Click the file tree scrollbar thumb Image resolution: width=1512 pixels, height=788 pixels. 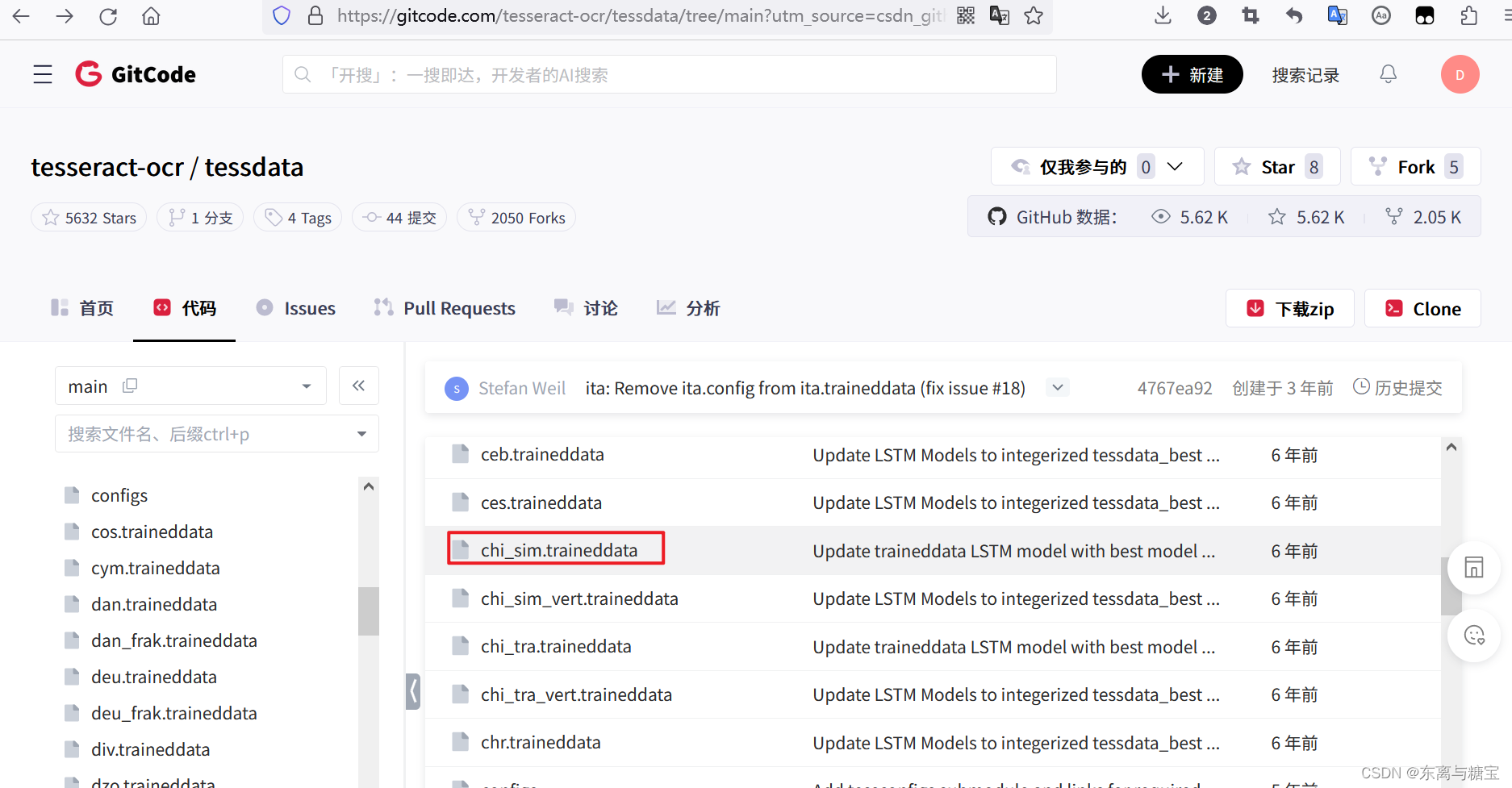pyautogui.click(x=369, y=611)
